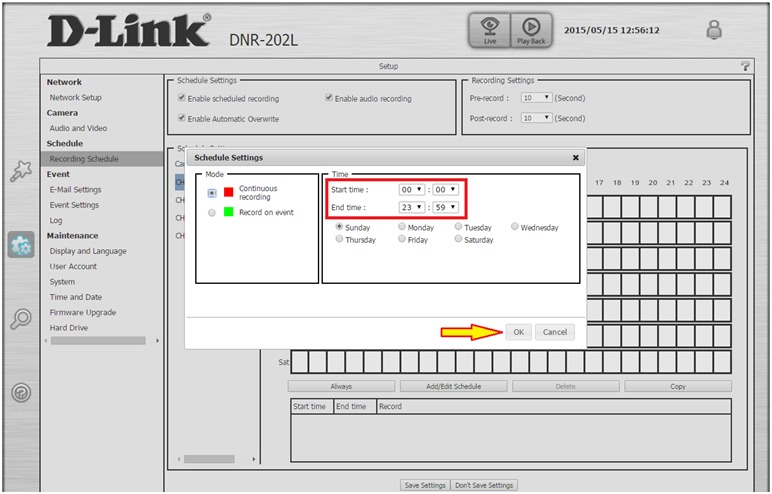Click the red Continuous recording color swatch
Viewport: 772px width, 494px height.
pyautogui.click(x=228, y=192)
